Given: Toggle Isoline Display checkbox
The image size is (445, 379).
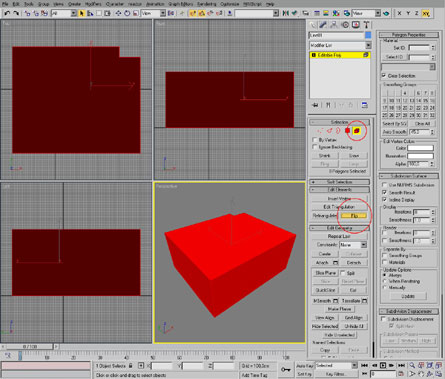Looking at the screenshot, I should click(x=384, y=200).
